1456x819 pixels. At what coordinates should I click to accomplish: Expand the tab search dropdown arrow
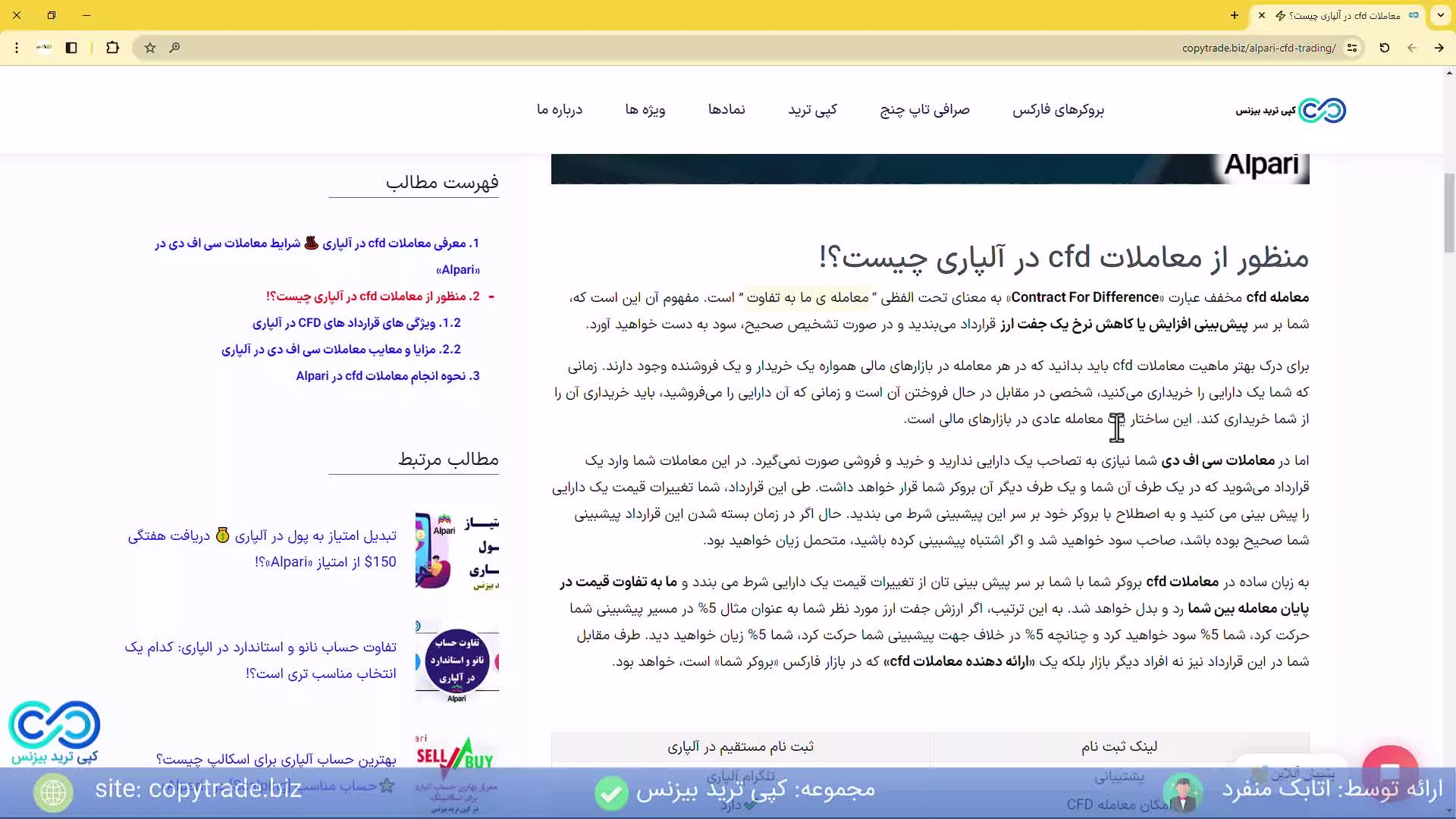point(1440,15)
